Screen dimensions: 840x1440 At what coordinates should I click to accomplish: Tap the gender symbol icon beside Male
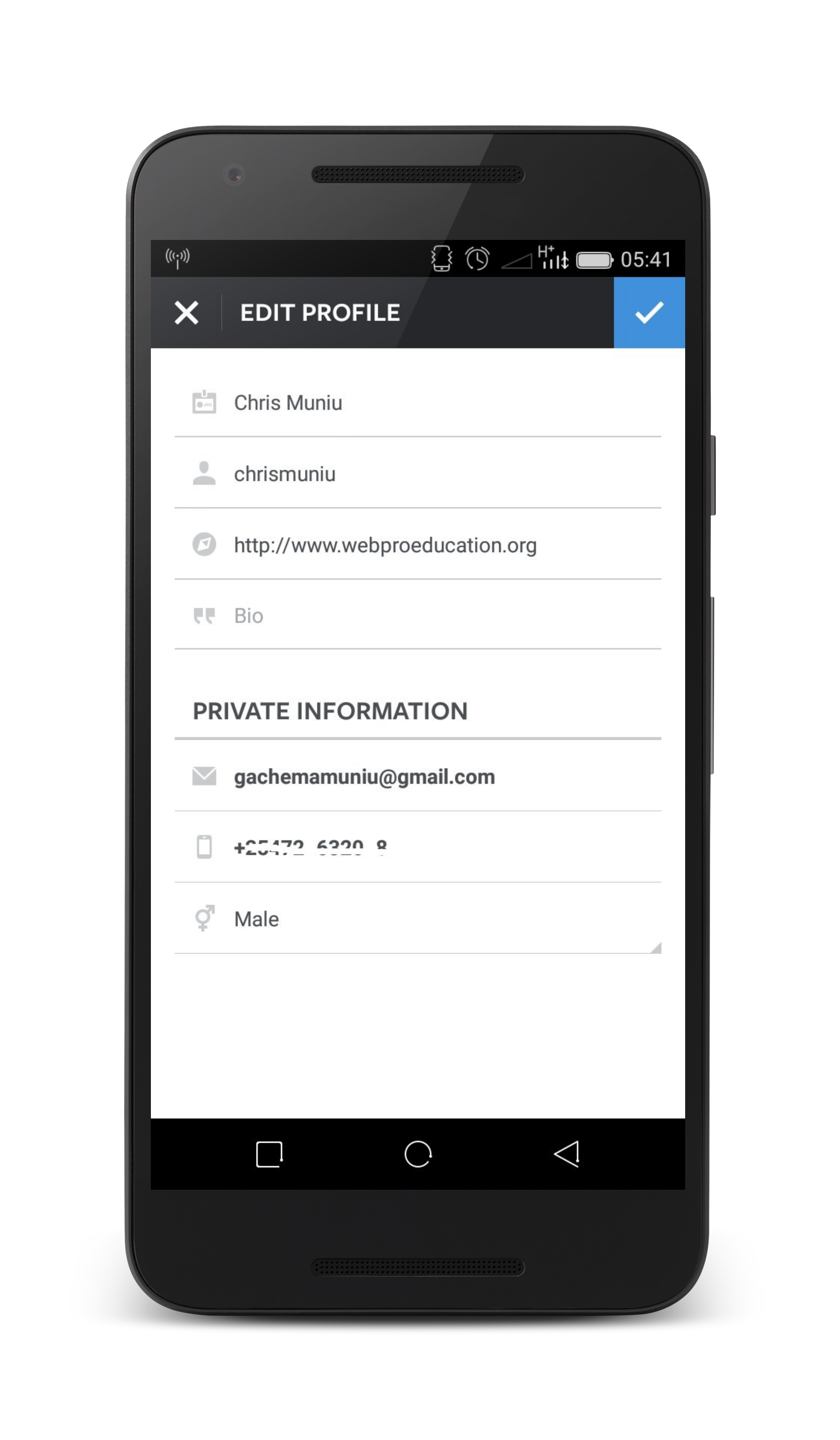204,918
